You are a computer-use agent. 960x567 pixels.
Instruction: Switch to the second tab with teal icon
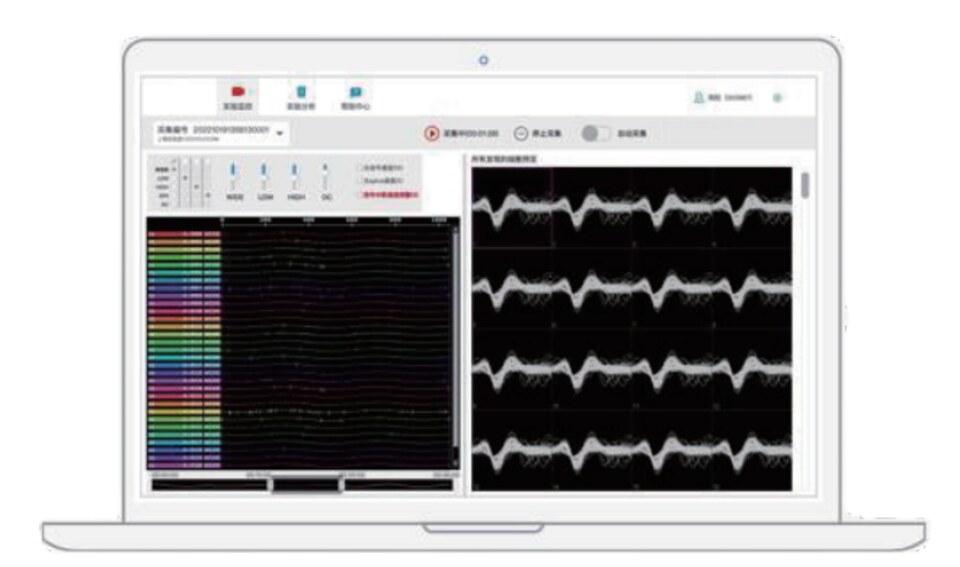(x=301, y=97)
